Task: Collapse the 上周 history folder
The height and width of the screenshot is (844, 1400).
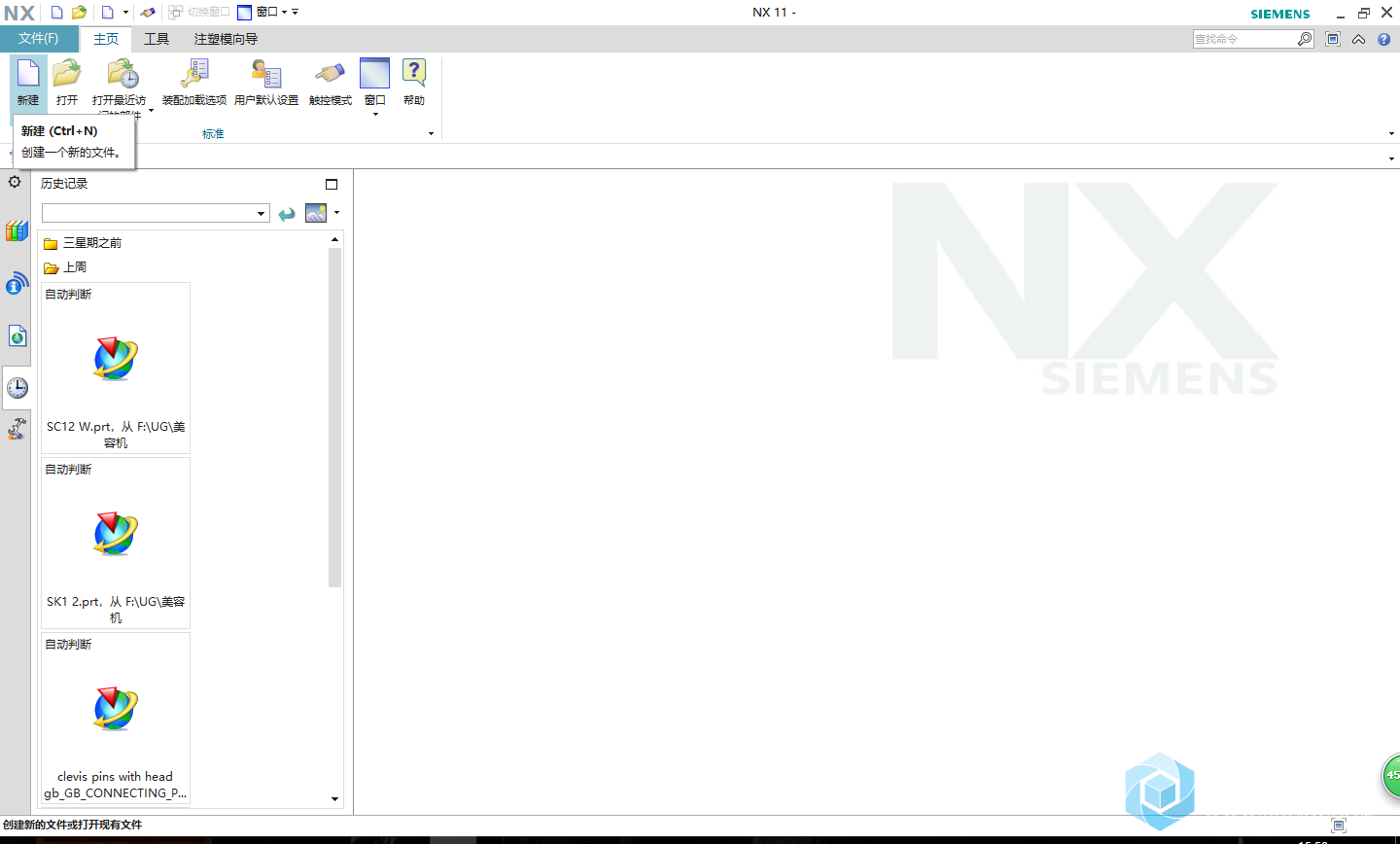Action: tap(65, 267)
